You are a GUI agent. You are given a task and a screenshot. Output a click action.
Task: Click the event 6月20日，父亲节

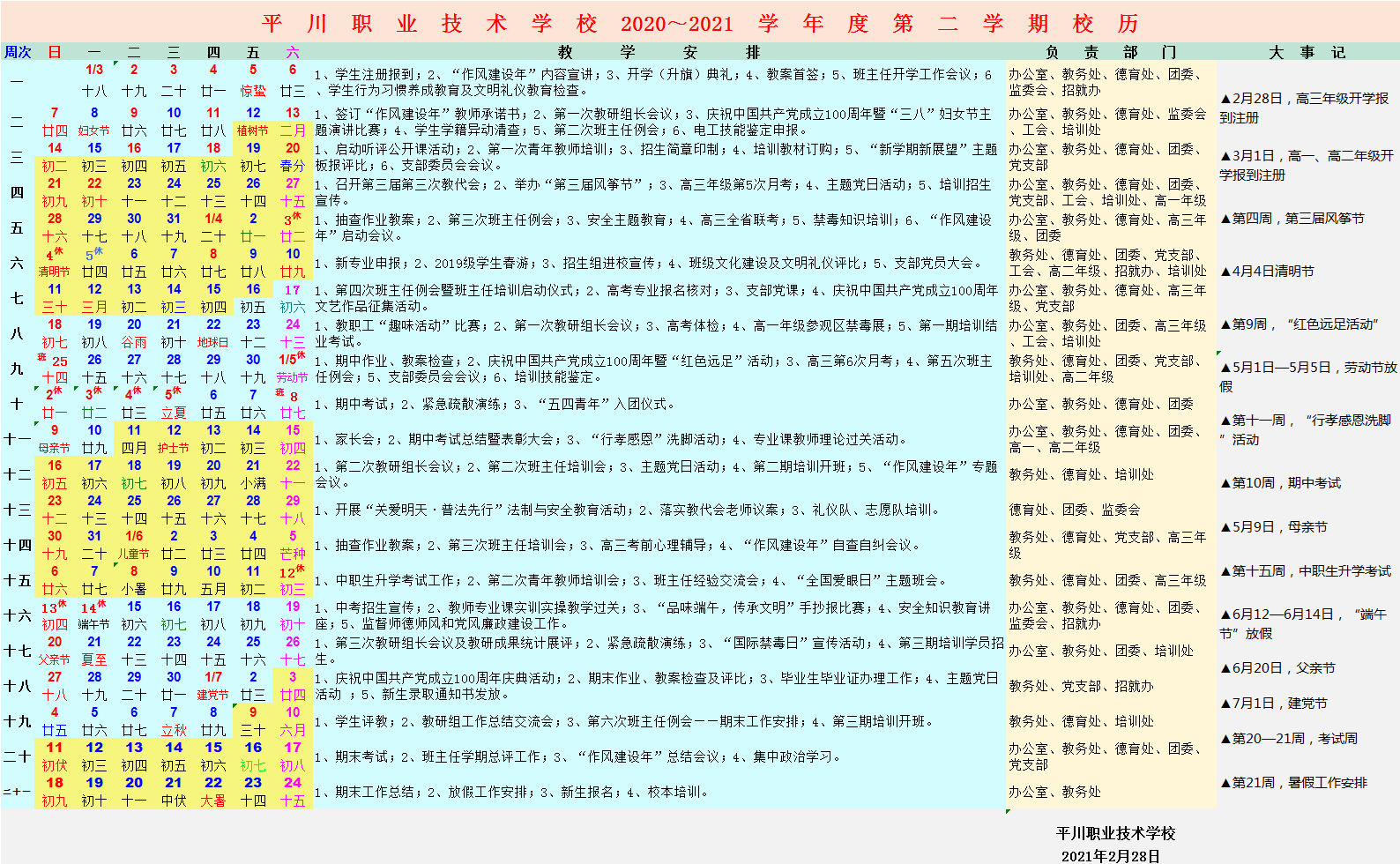coord(1277,667)
